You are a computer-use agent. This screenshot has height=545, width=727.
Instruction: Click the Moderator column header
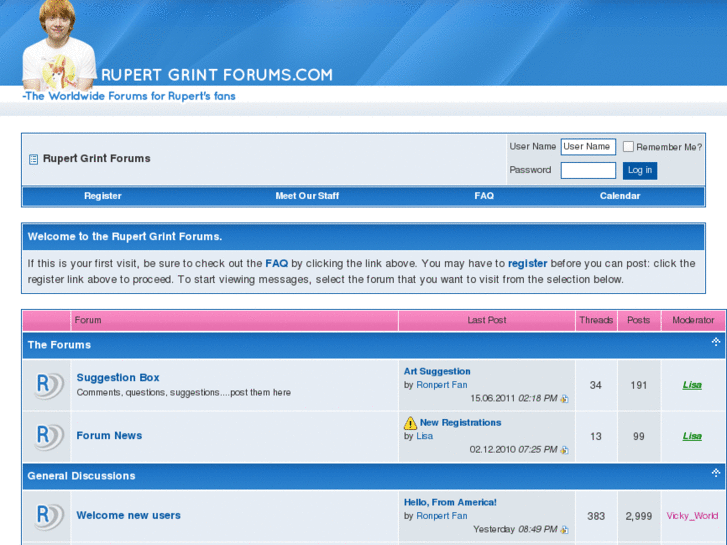693,320
